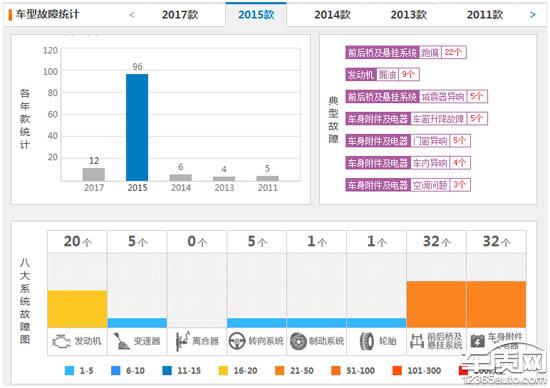Open the 减震器异响 5个 fault tag
The width and height of the screenshot is (550, 388).
pyautogui.click(x=416, y=96)
